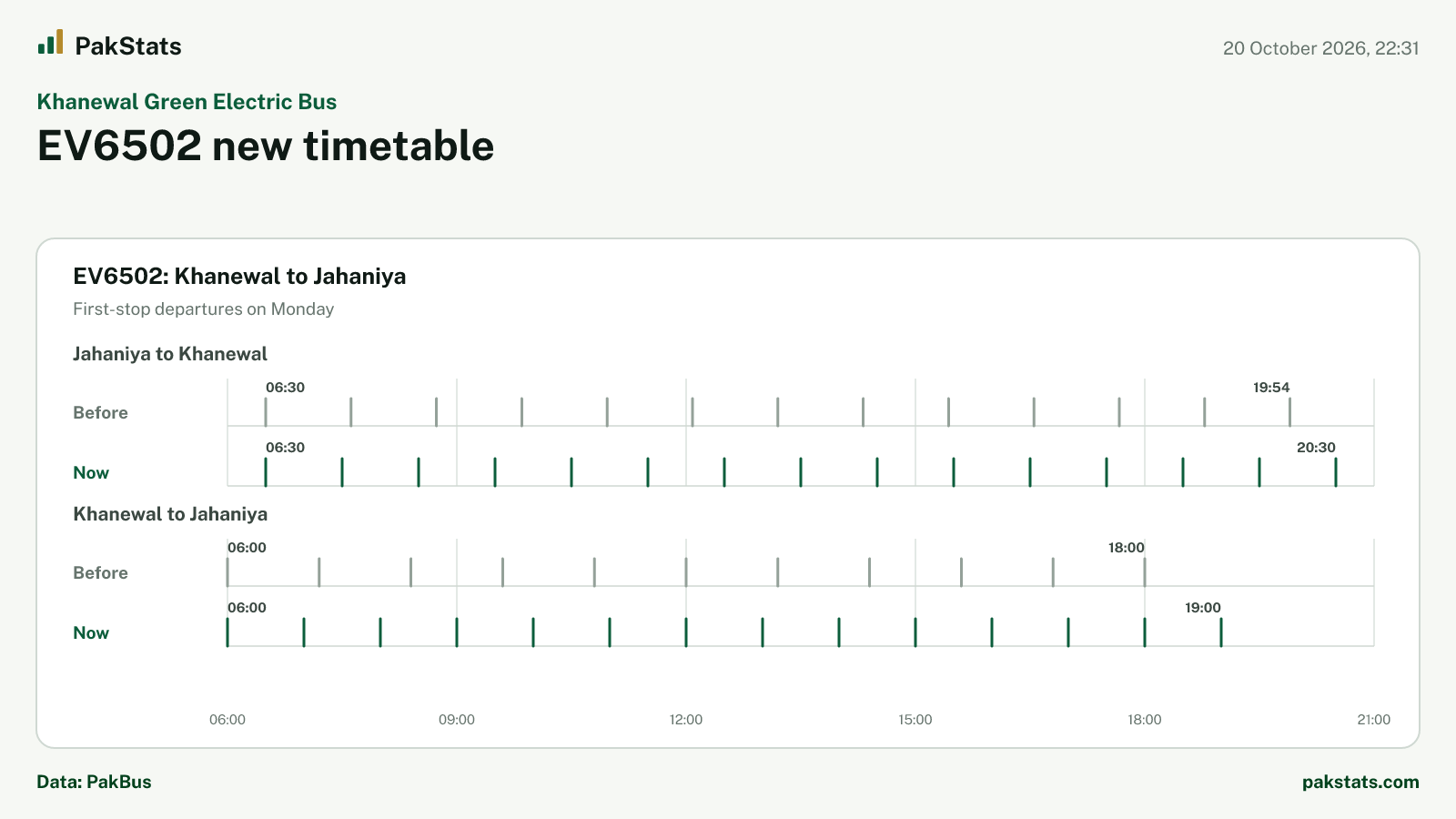Click the 12:00 axis label
1456x819 pixels.
tap(686, 720)
